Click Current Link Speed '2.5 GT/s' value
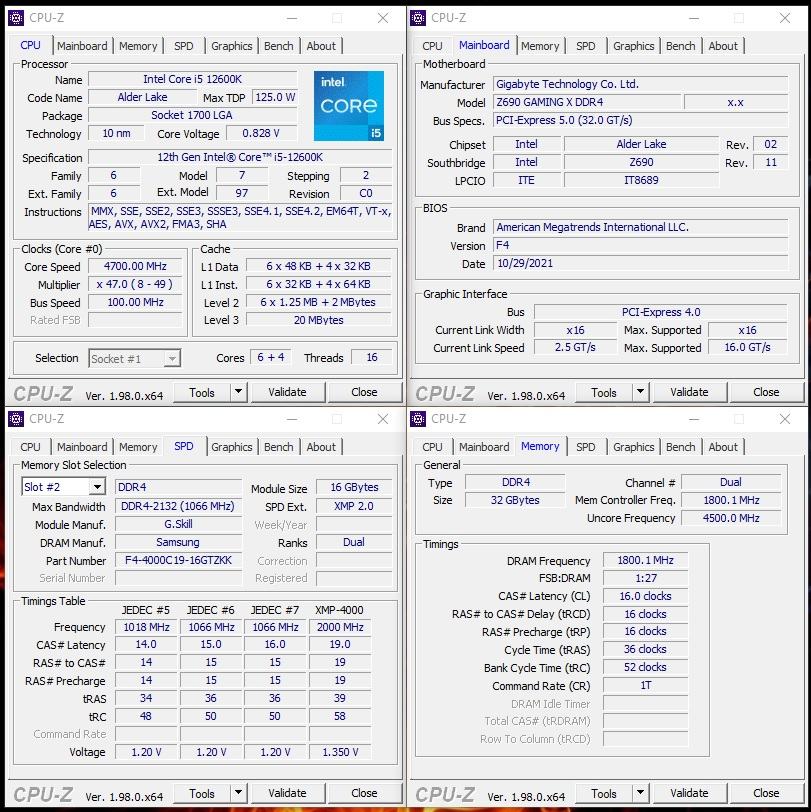 (x=575, y=347)
